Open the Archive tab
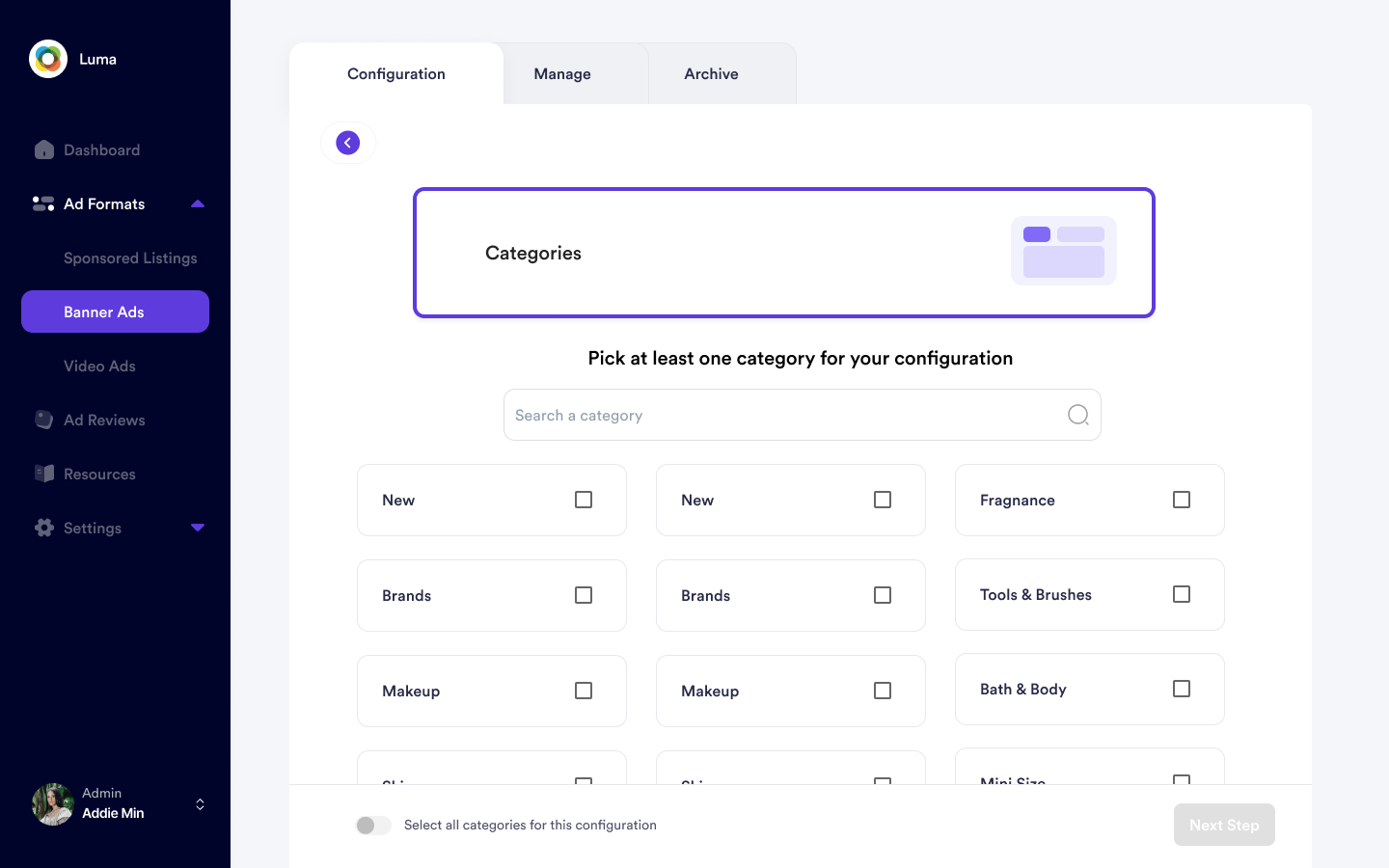 (x=711, y=73)
